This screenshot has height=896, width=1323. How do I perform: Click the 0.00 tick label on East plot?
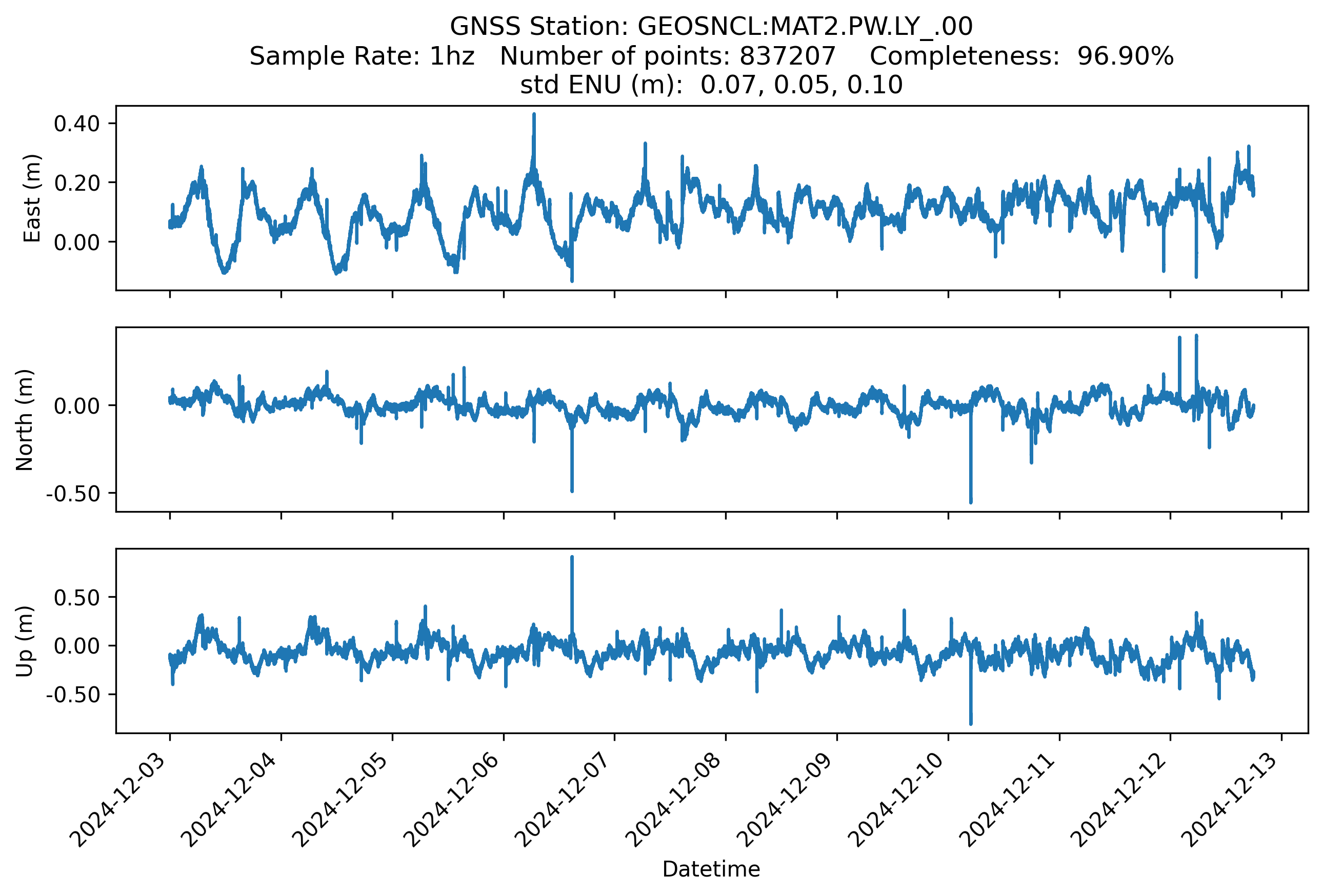[x=77, y=242]
